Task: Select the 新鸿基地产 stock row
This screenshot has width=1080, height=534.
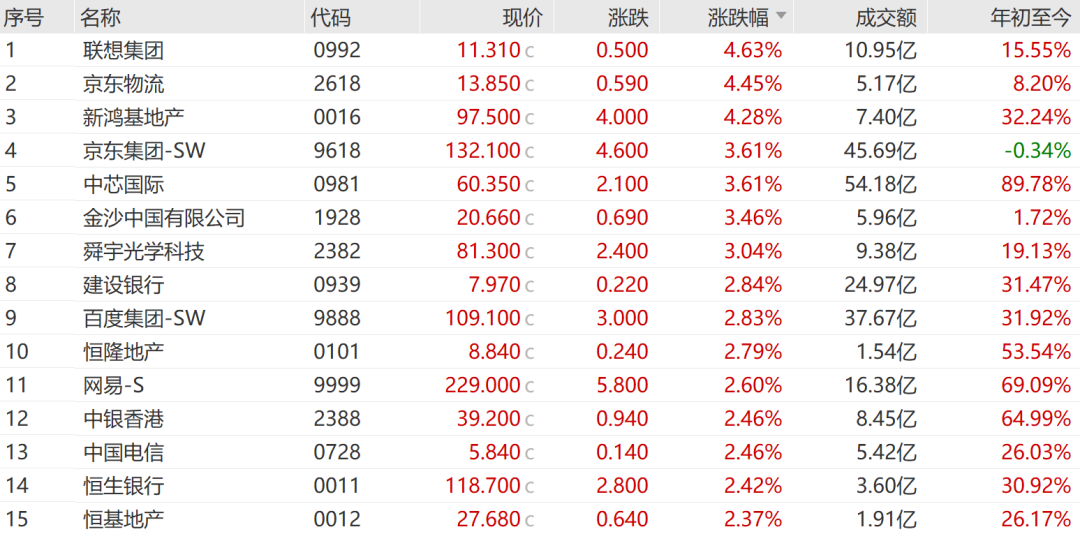Action: [x=133, y=117]
